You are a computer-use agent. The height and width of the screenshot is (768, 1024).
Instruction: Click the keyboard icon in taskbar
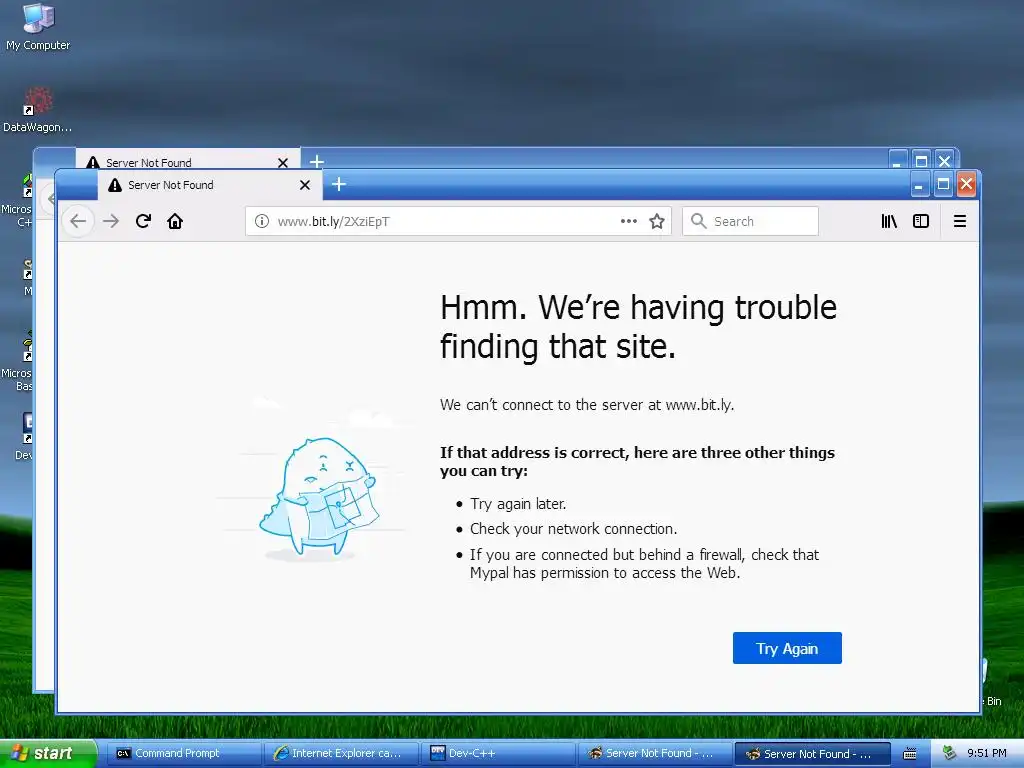click(x=910, y=754)
